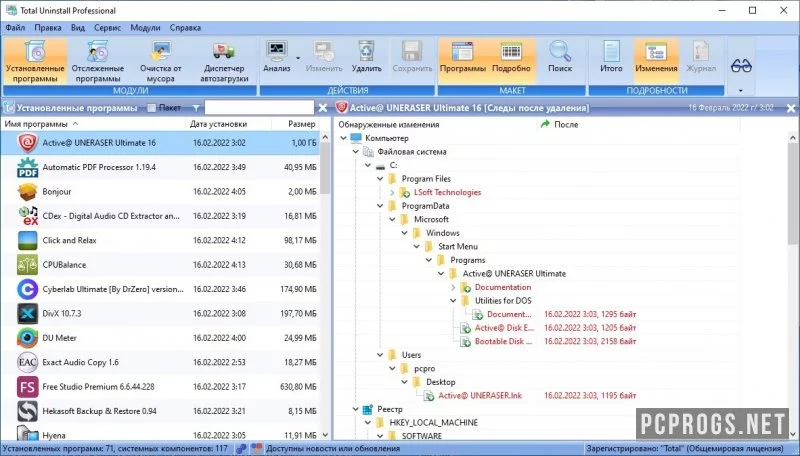Image resolution: width=800 pixels, height=456 pixels.
Task: Select the DU Meter icon
Action: 28,338
